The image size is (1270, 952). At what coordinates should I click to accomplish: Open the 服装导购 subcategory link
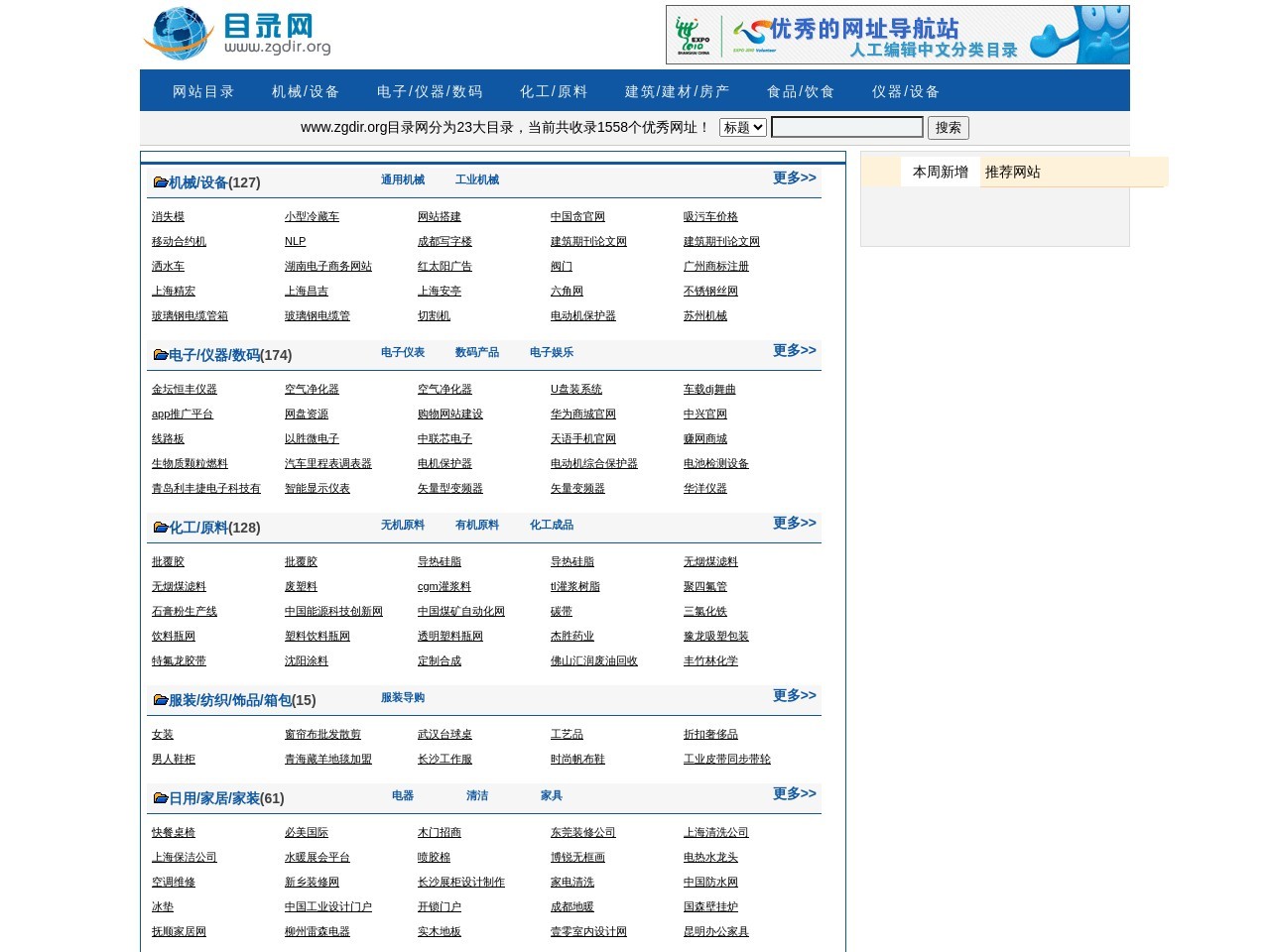(x=401, y=697)
